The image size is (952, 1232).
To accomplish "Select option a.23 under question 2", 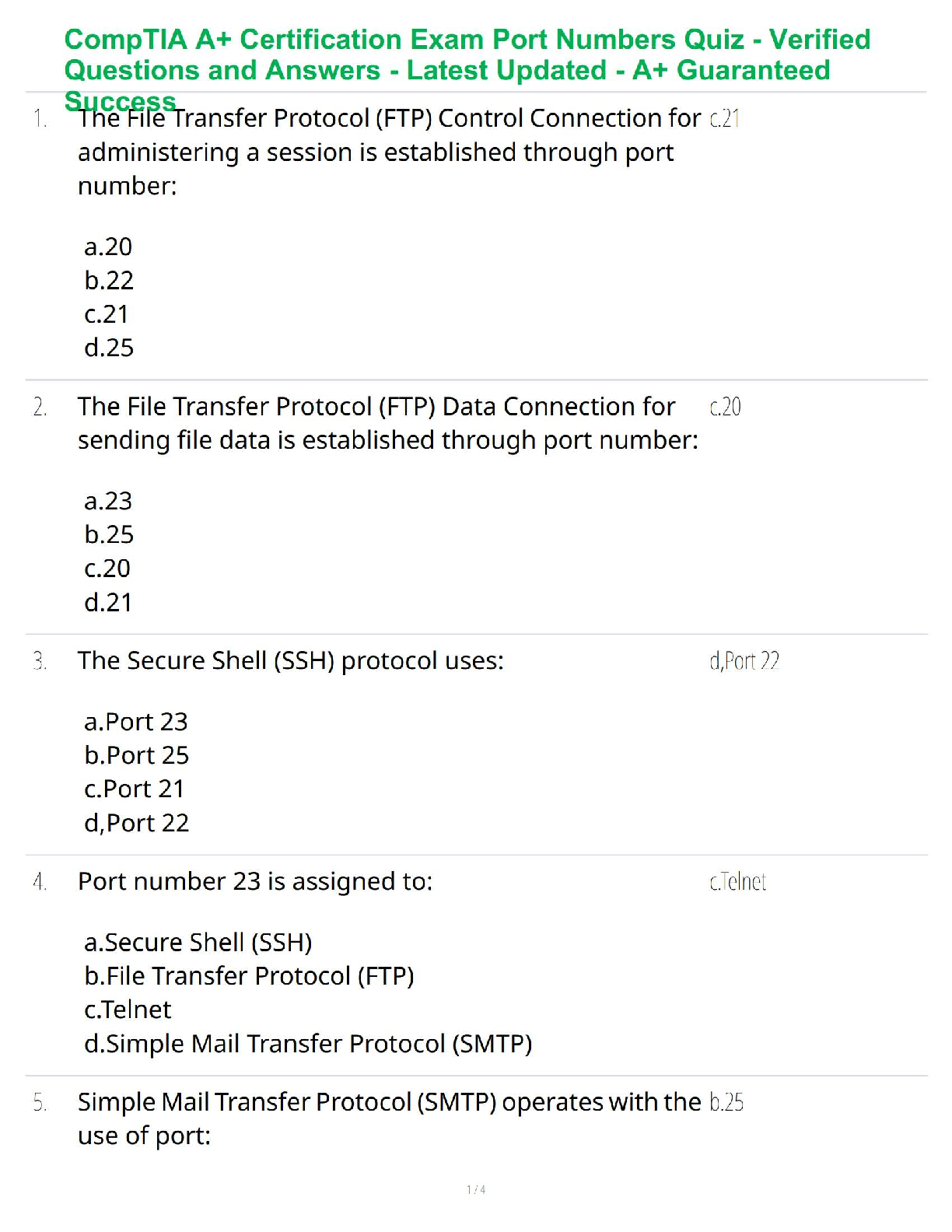I will coord(108,501).
